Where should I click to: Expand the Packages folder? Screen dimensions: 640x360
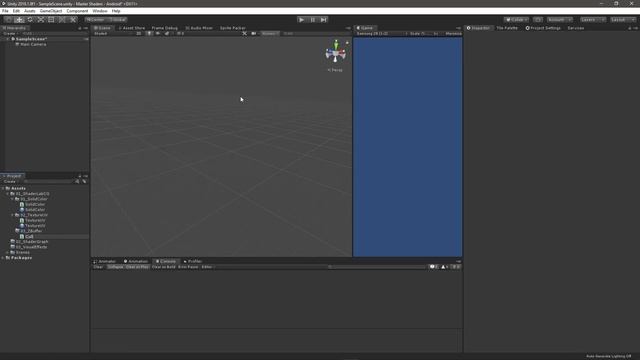tap(3, 258)
